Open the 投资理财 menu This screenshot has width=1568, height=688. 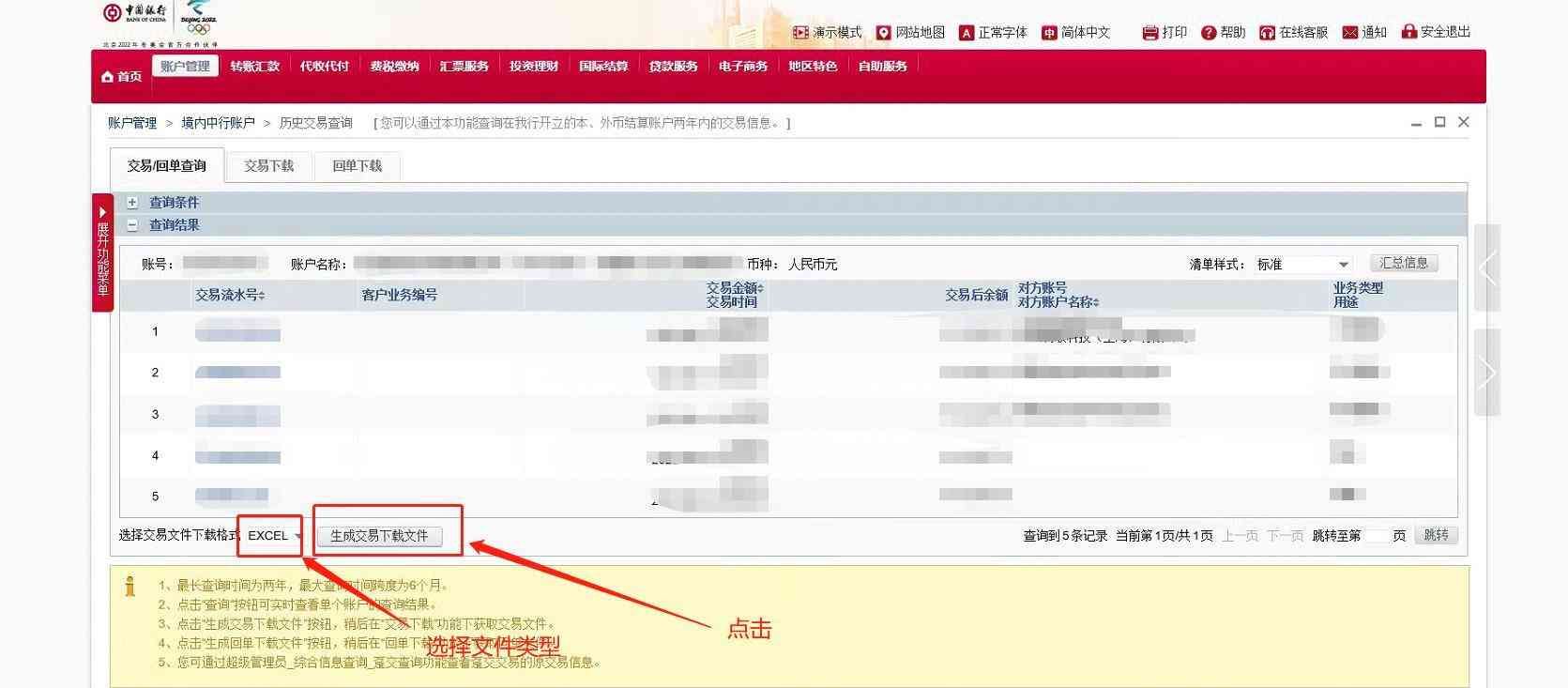tap(533, 66)
